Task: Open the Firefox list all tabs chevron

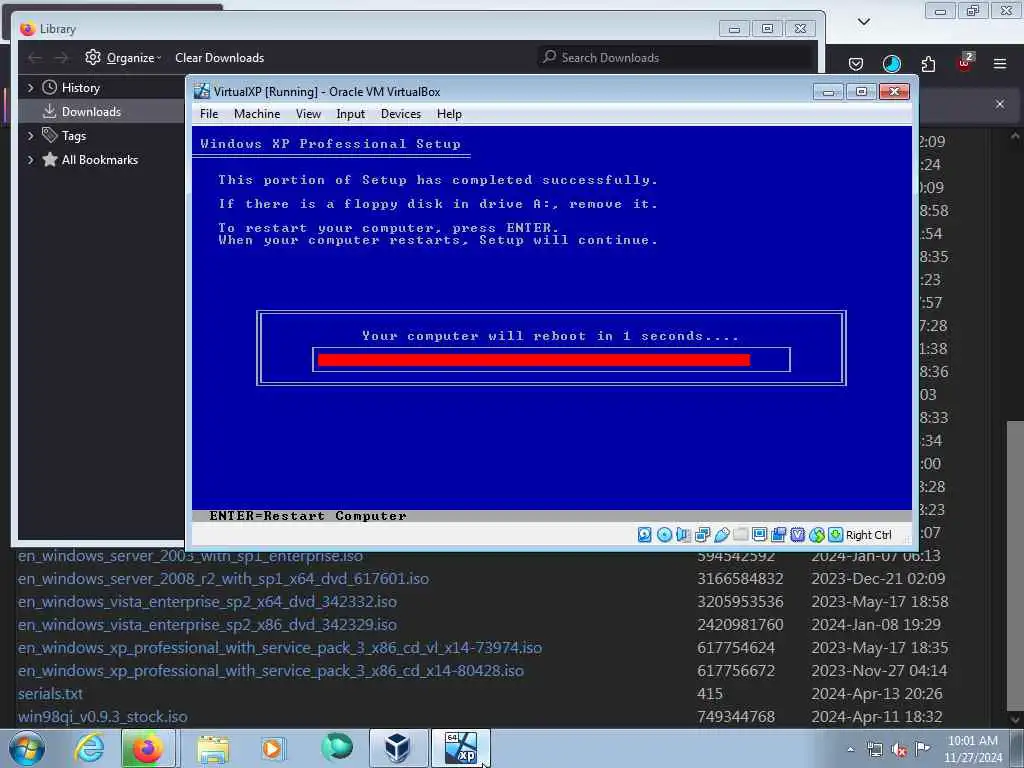Action: 864,22
